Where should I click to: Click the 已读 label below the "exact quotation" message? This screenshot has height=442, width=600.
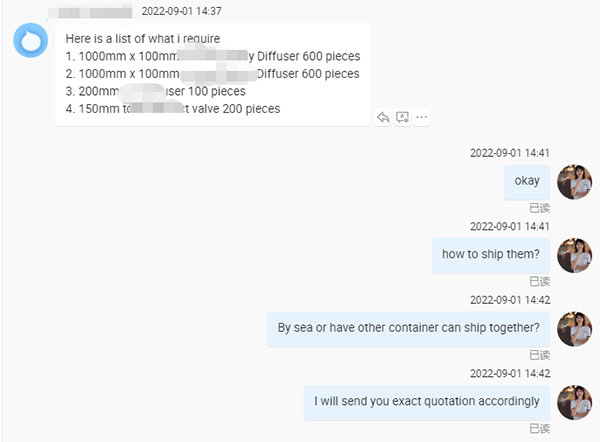pyautogui.click(x=540, y=429)
